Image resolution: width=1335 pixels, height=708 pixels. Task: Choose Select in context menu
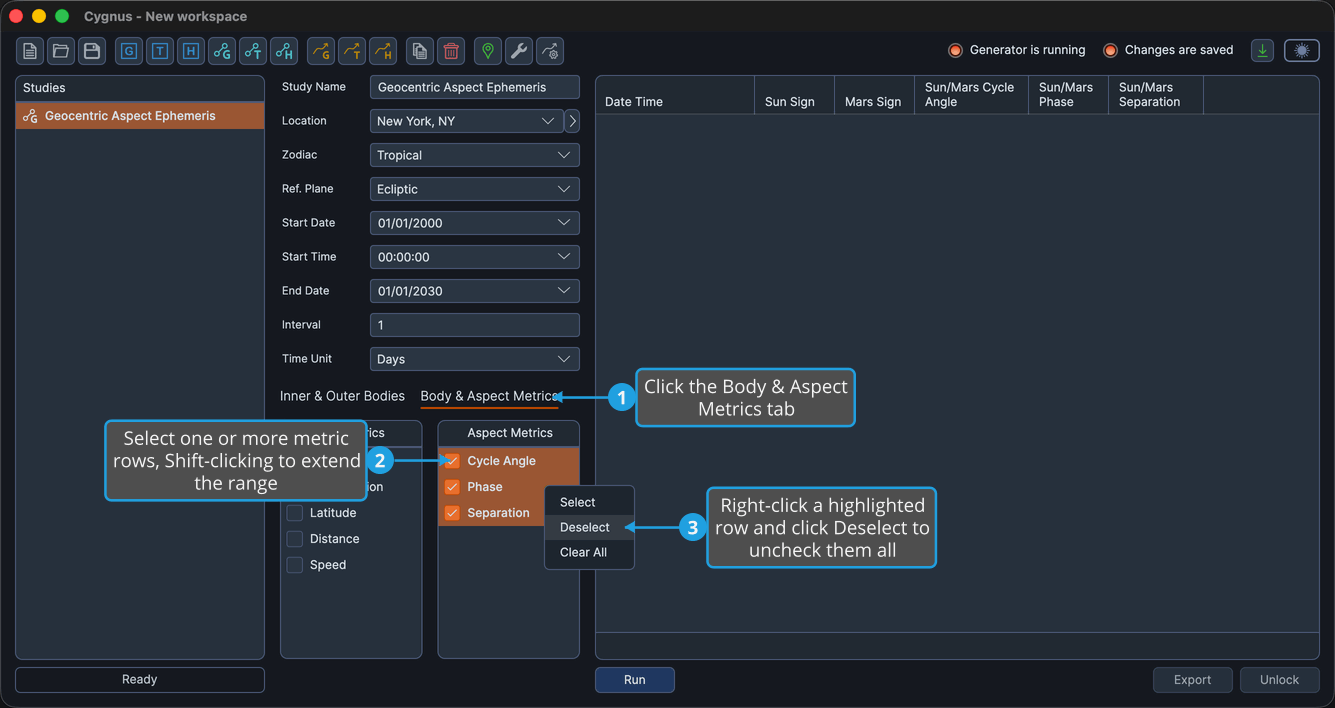(x=589, y=502)
